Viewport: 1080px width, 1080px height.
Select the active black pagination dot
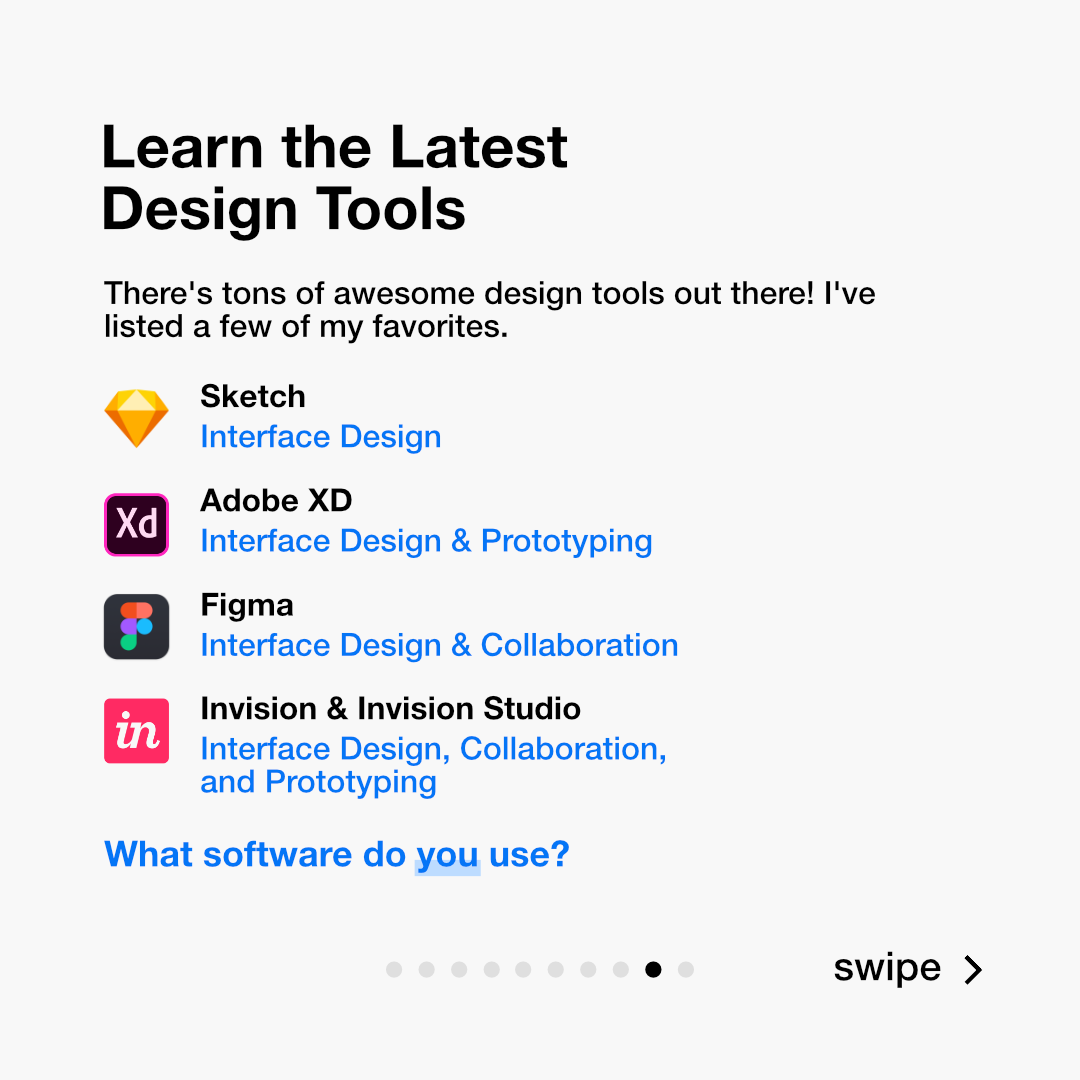[653, 969]
